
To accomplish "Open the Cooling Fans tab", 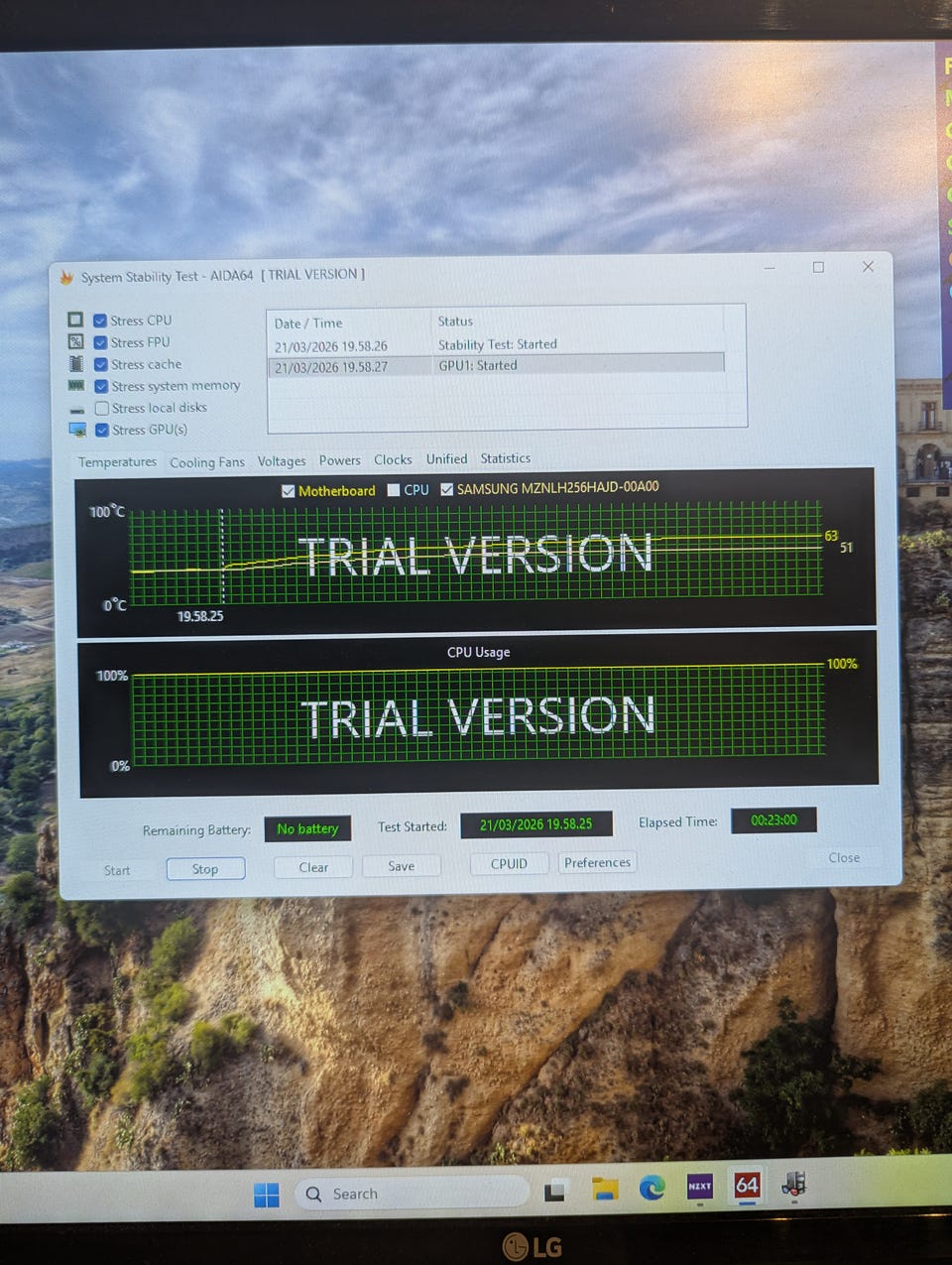I will 206,462.
